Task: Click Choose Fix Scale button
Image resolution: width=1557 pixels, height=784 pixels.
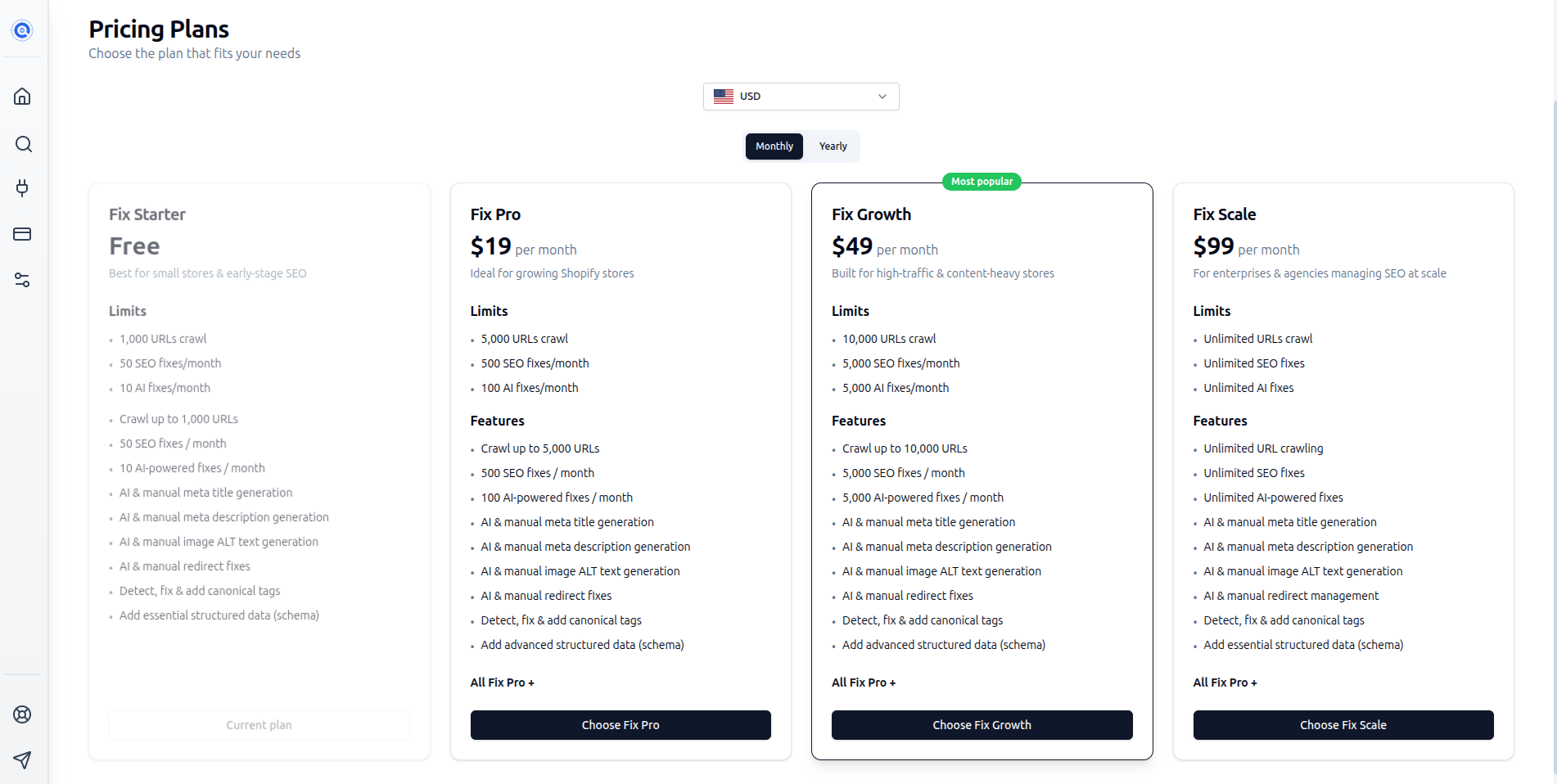Action: tap(1343, 724)
